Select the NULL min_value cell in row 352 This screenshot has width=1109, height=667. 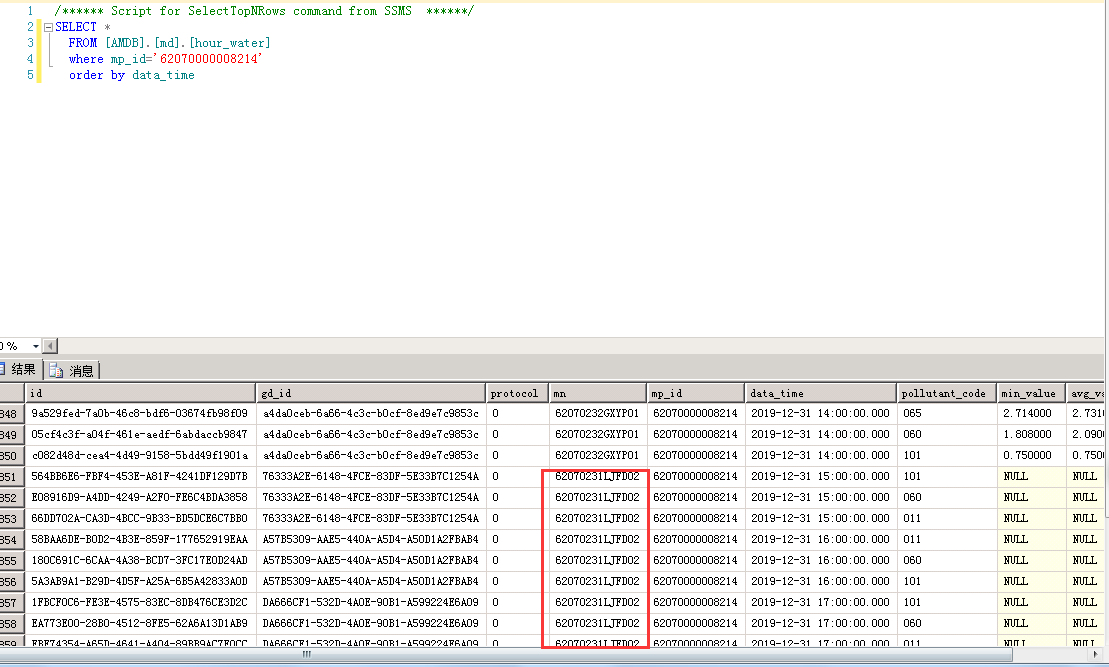1031,498
